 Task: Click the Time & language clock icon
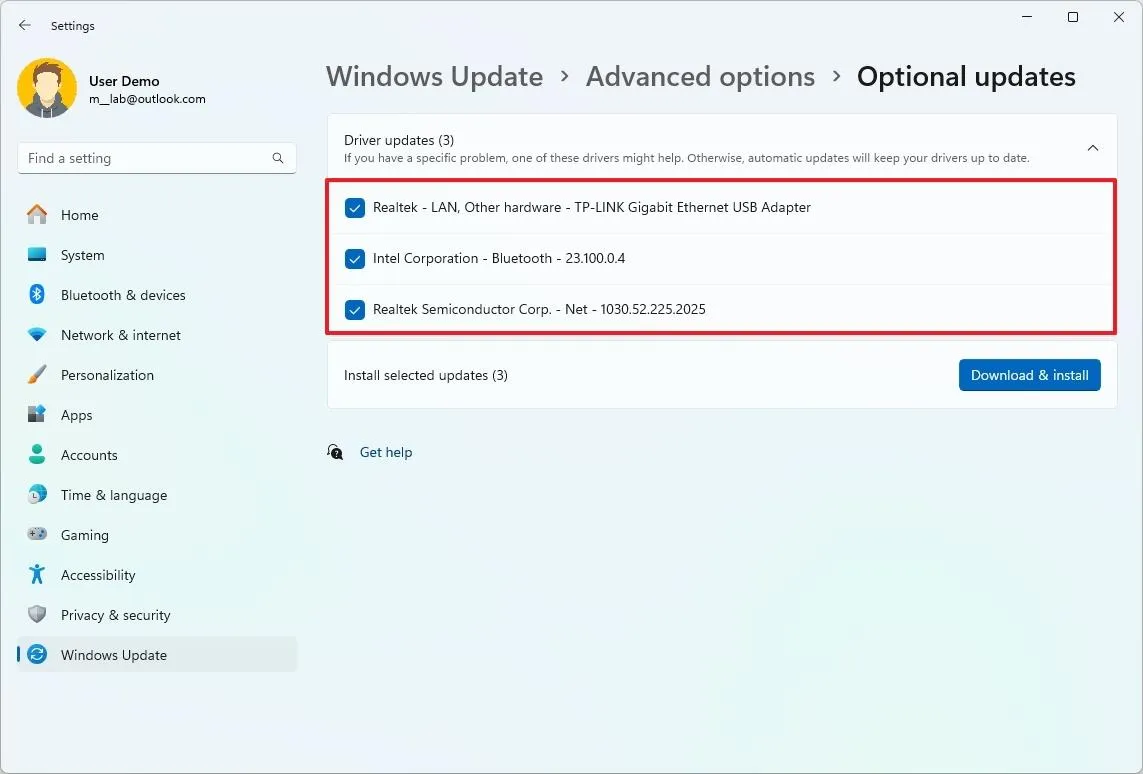click(37, 495)
